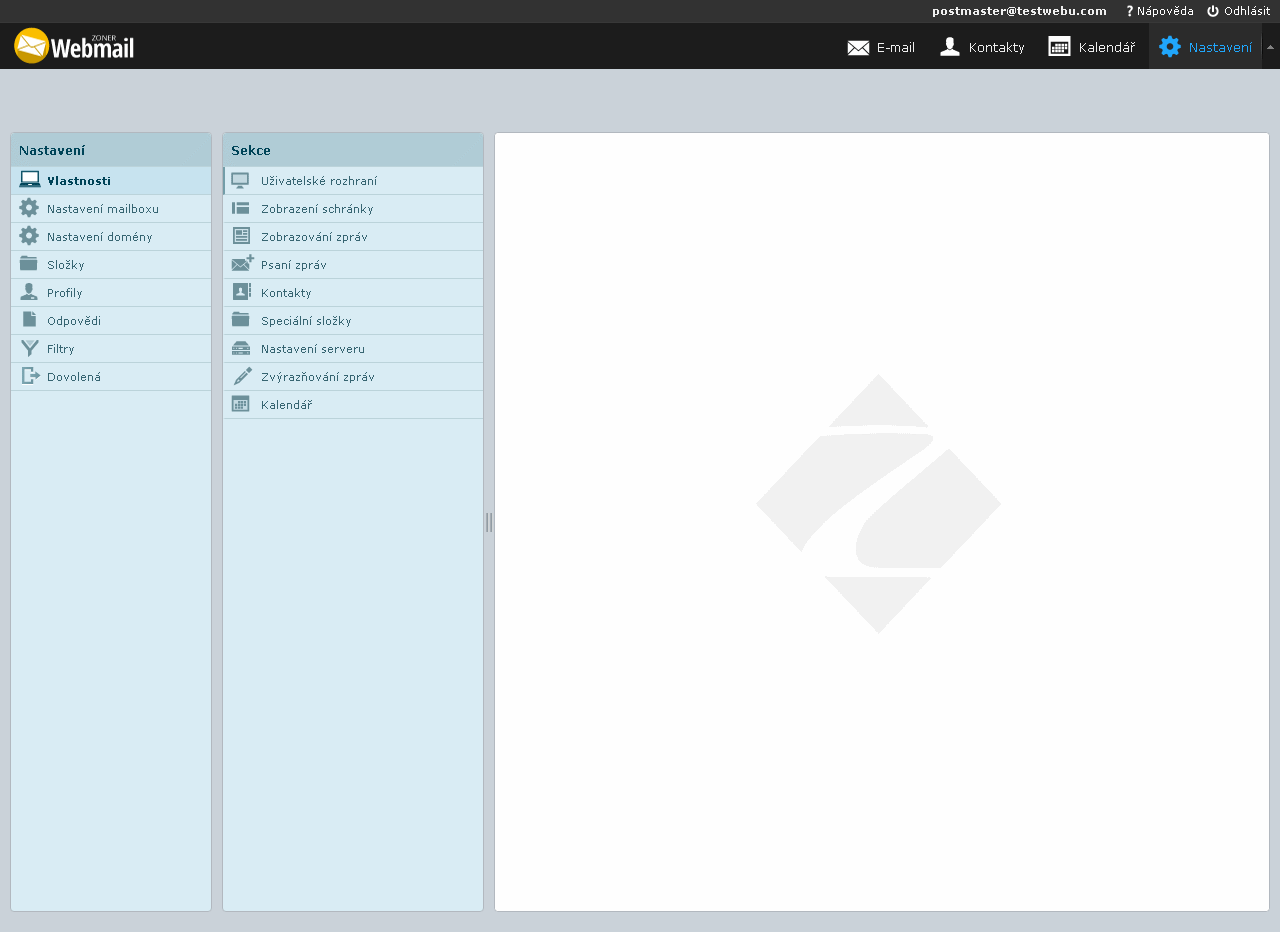Screen dimensions: 1280x932
Task: Click the Nastavení gear icon in header
Action: [1169, 47]
